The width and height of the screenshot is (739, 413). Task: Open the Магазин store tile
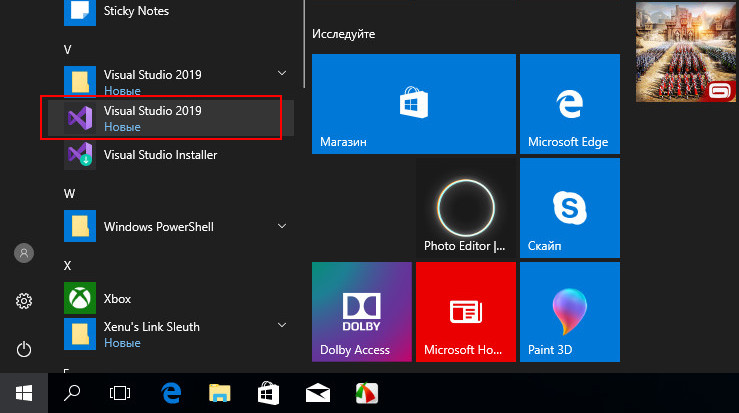[414, 104]
